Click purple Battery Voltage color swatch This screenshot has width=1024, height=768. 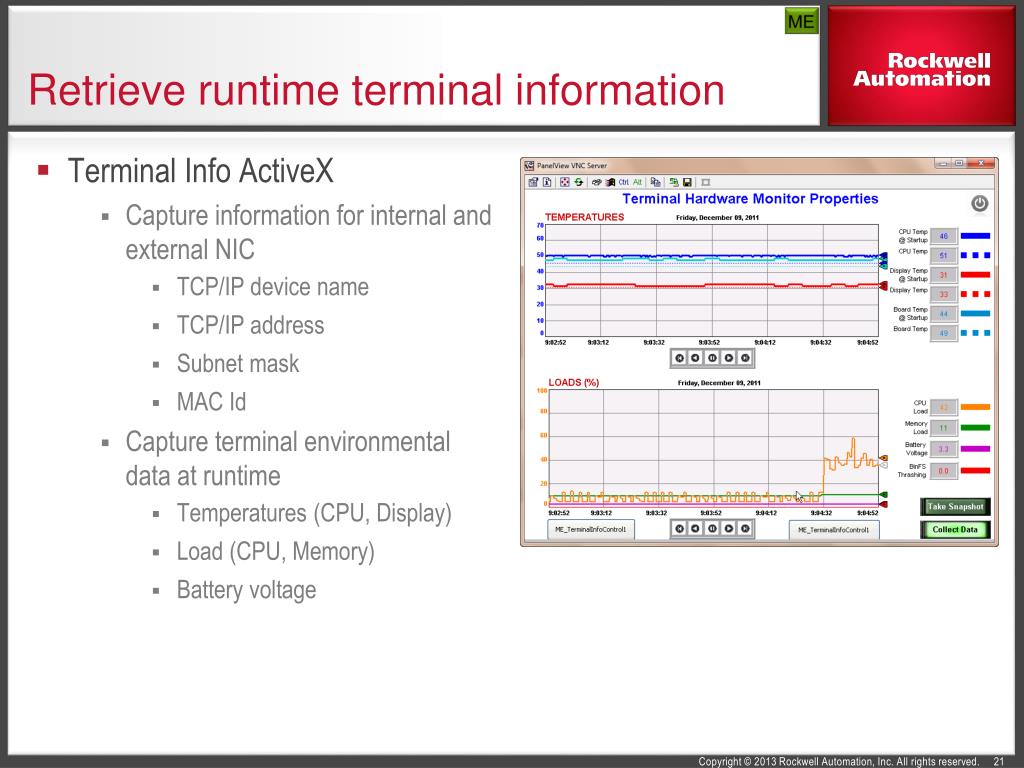976,449
